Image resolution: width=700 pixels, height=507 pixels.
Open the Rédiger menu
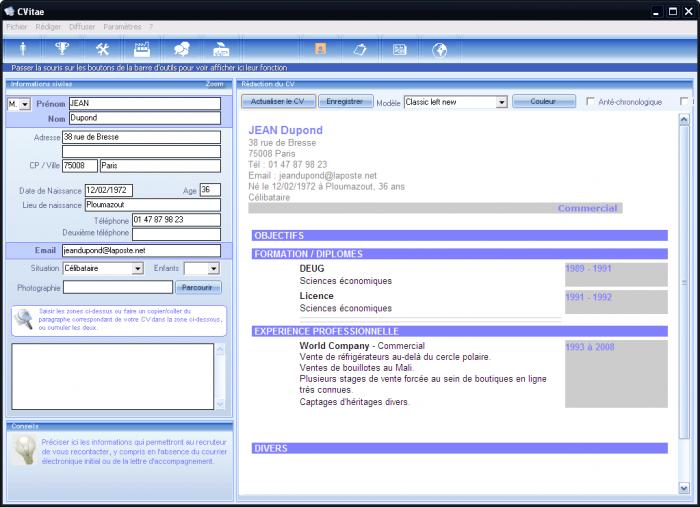[48, 26]
